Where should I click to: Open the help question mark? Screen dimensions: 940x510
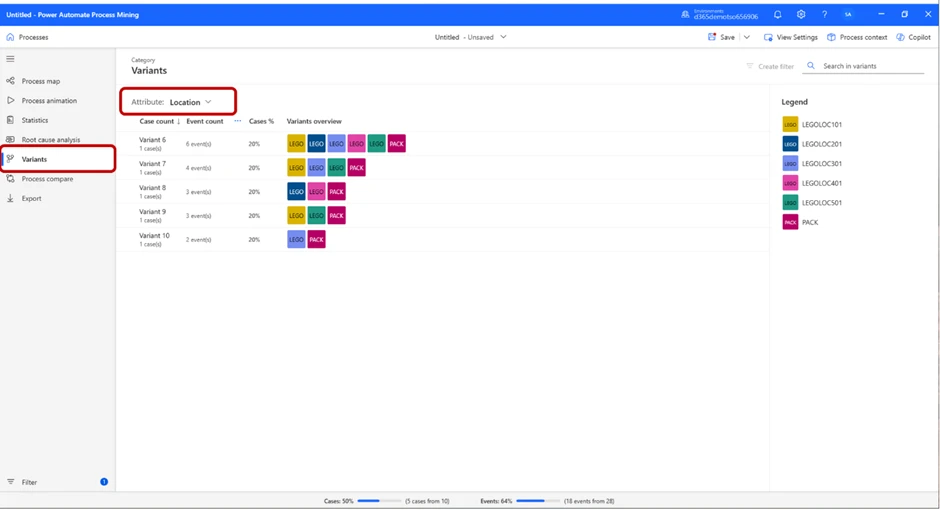tap(824, 14)
